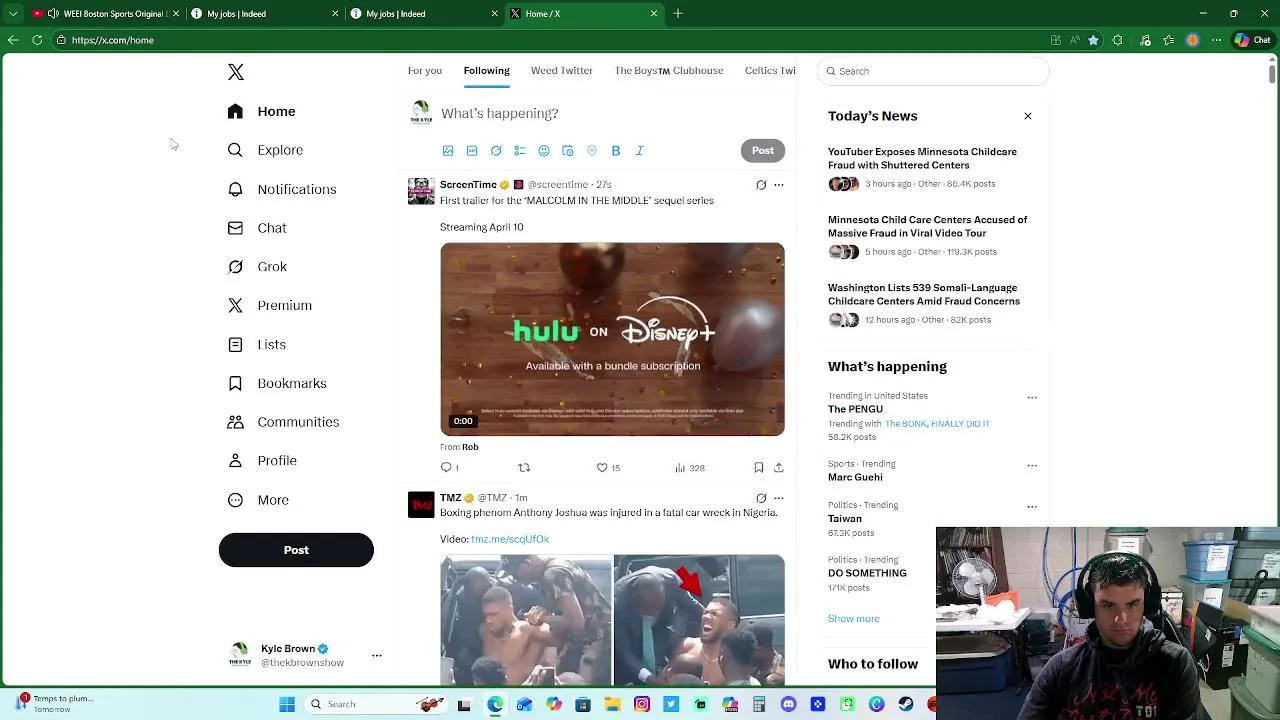Open the three-dot options on the TMZ post

[x=779, y=498]
